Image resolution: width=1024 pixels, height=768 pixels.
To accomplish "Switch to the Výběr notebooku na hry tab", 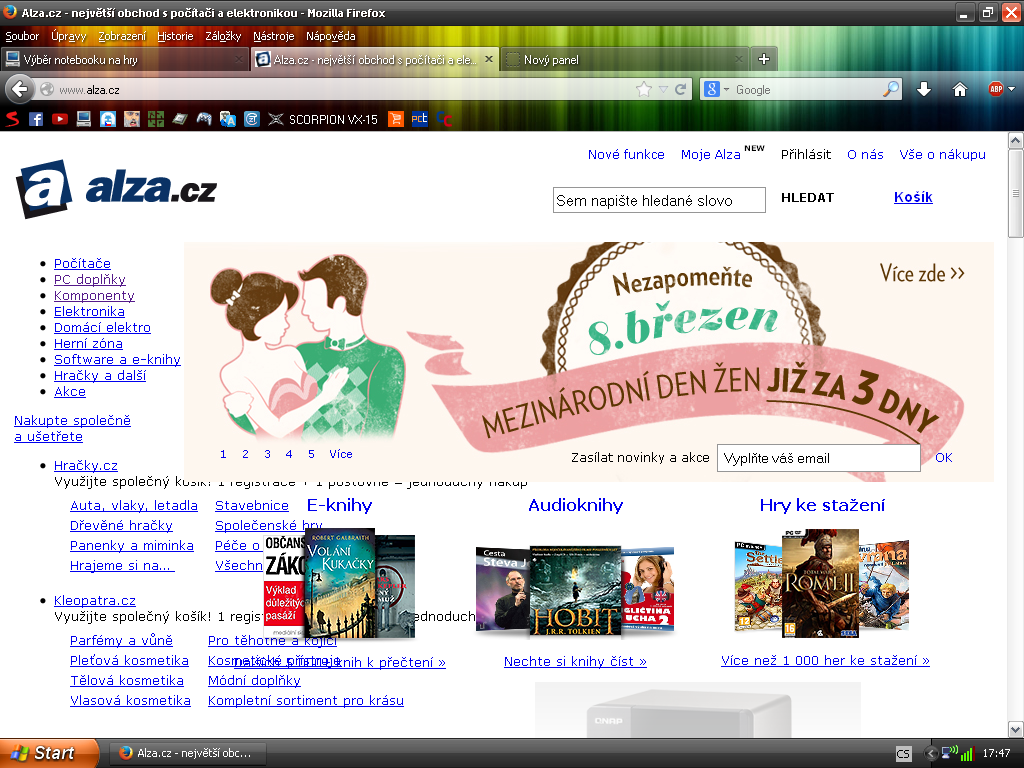I will pyautogui.click(x=124, y=59).
